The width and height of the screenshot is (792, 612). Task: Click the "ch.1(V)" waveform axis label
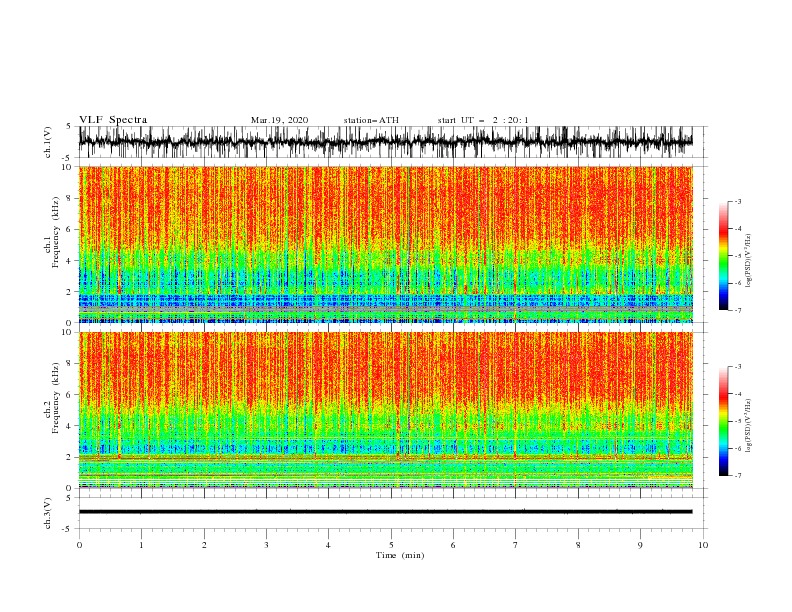(48, 142)
